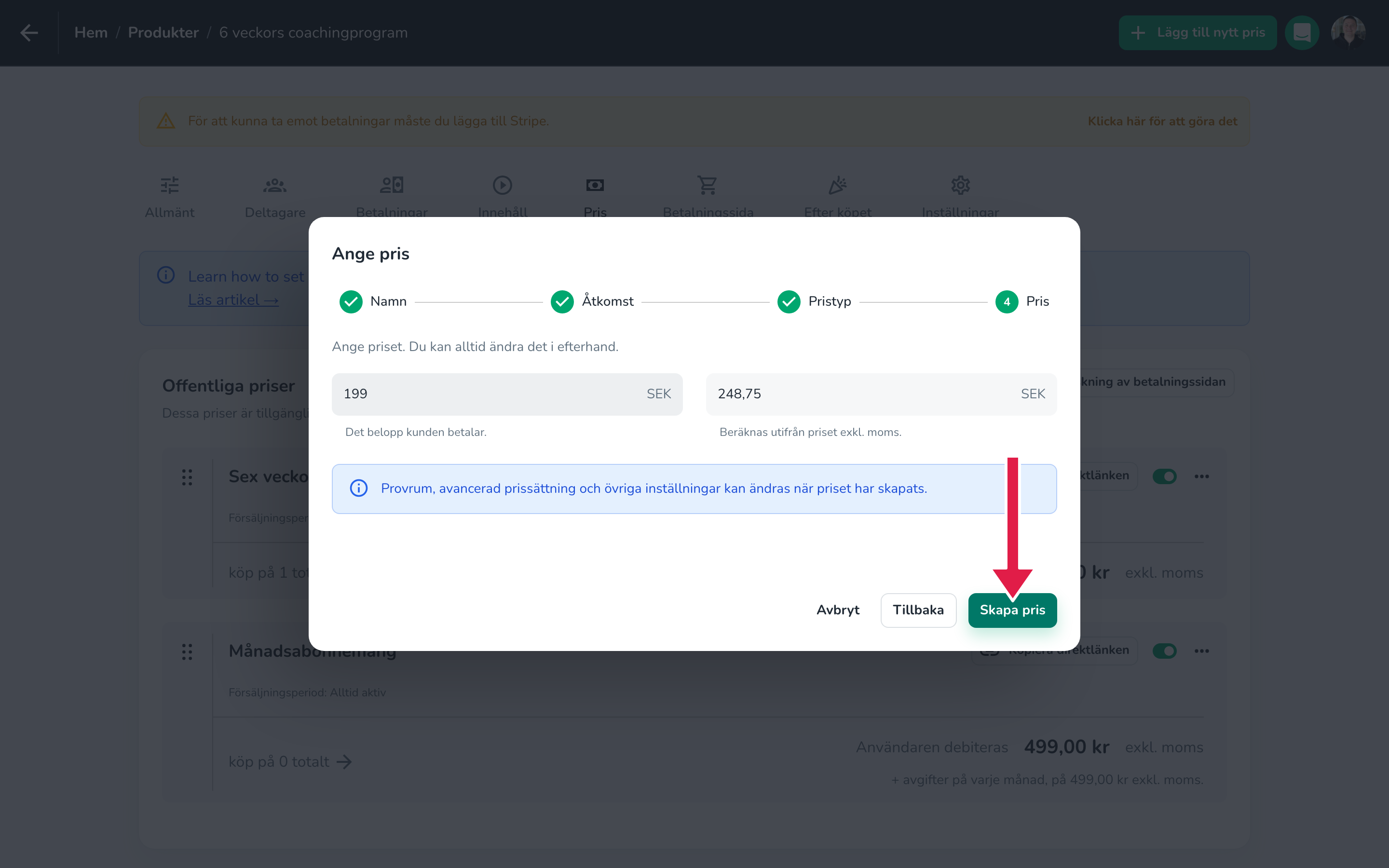
Task: Click the Efter köpet celebration icon
Action: click(x=837, y=185)
